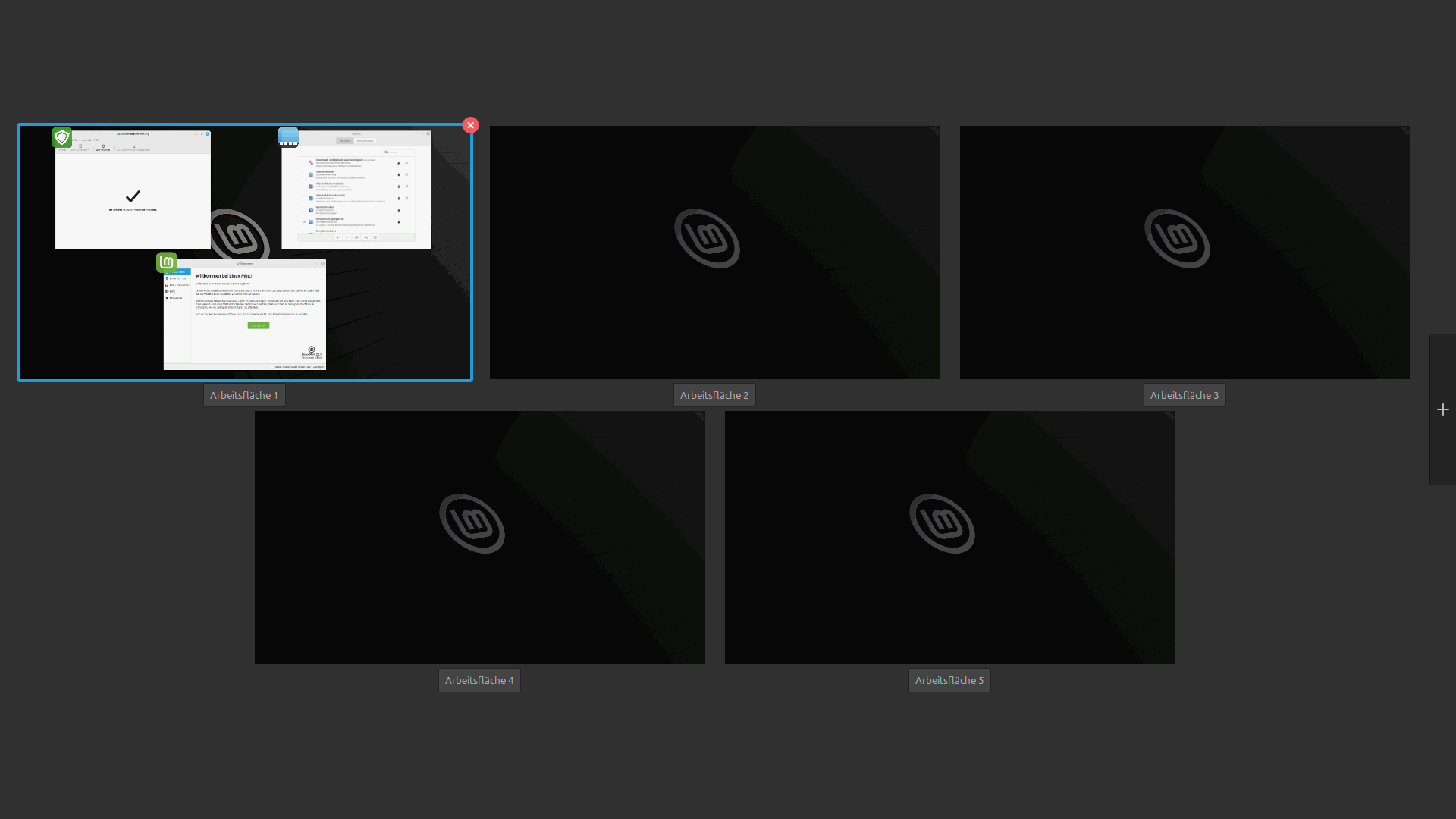This screenshot has height=819, width=1456.
Task: Remove Arbeitsfläche 1 with red X button
Action: pos(471,125)
